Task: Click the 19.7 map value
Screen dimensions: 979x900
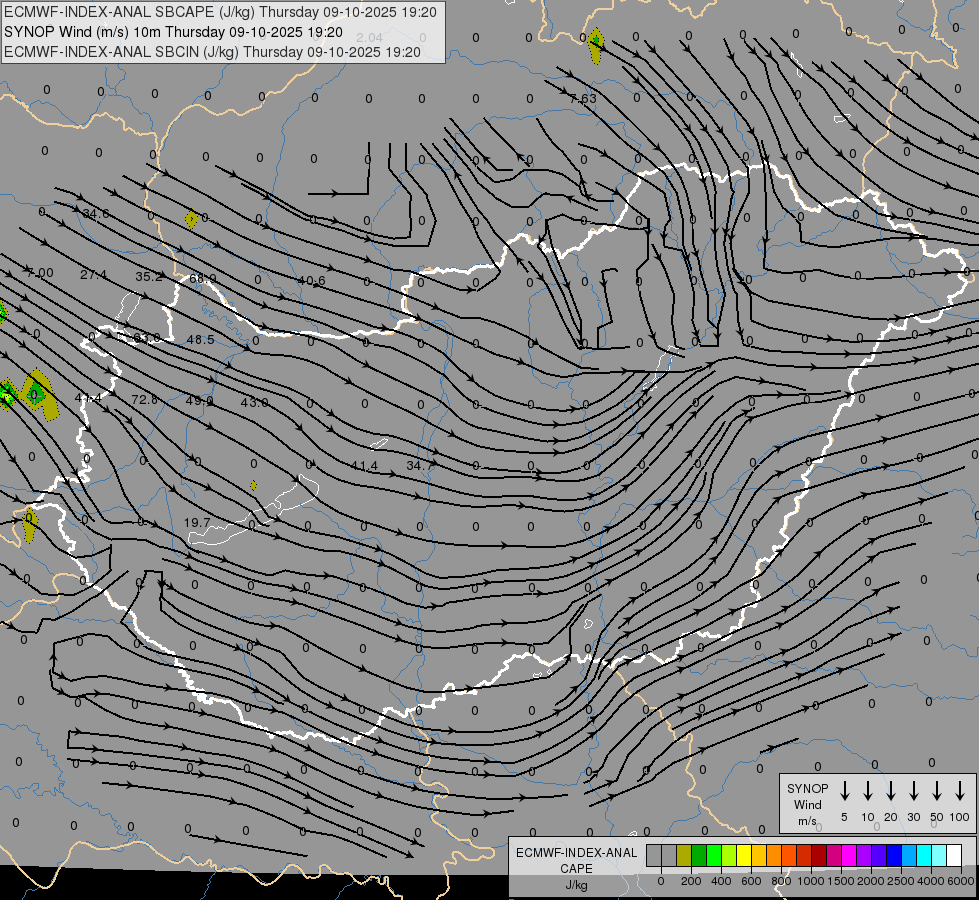Action: tap(197, 523)
